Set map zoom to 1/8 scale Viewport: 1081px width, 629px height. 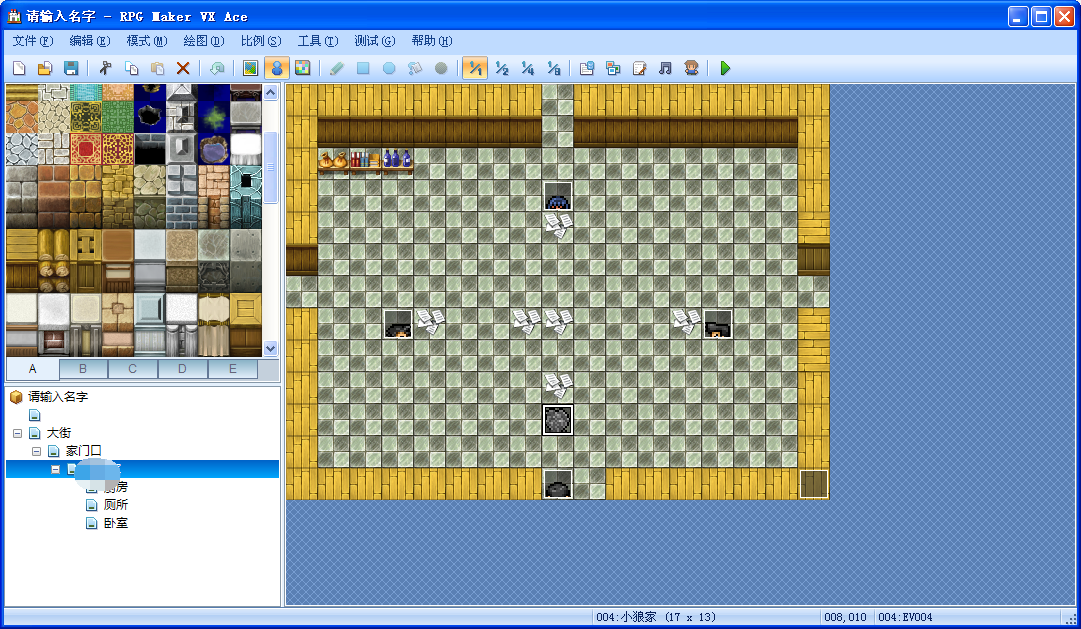pyautogui.click(x=554, y=68)
